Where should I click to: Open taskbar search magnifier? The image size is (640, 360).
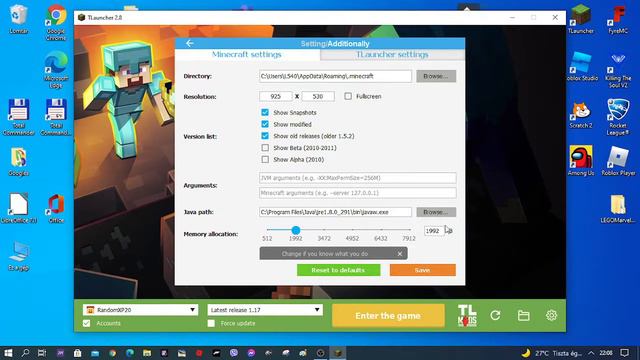point(25,353)
